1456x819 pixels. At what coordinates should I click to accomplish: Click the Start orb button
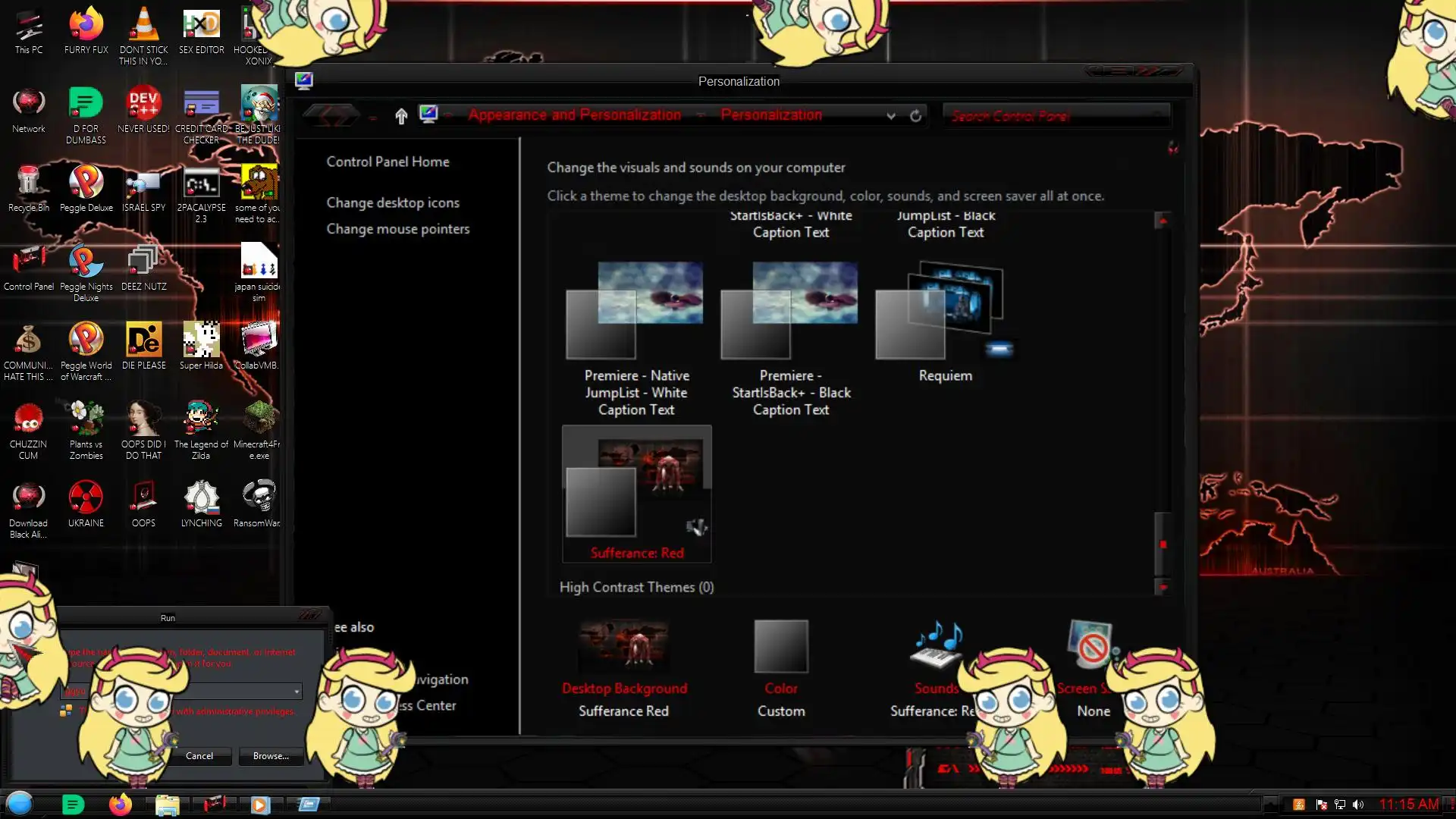[20, 803]
